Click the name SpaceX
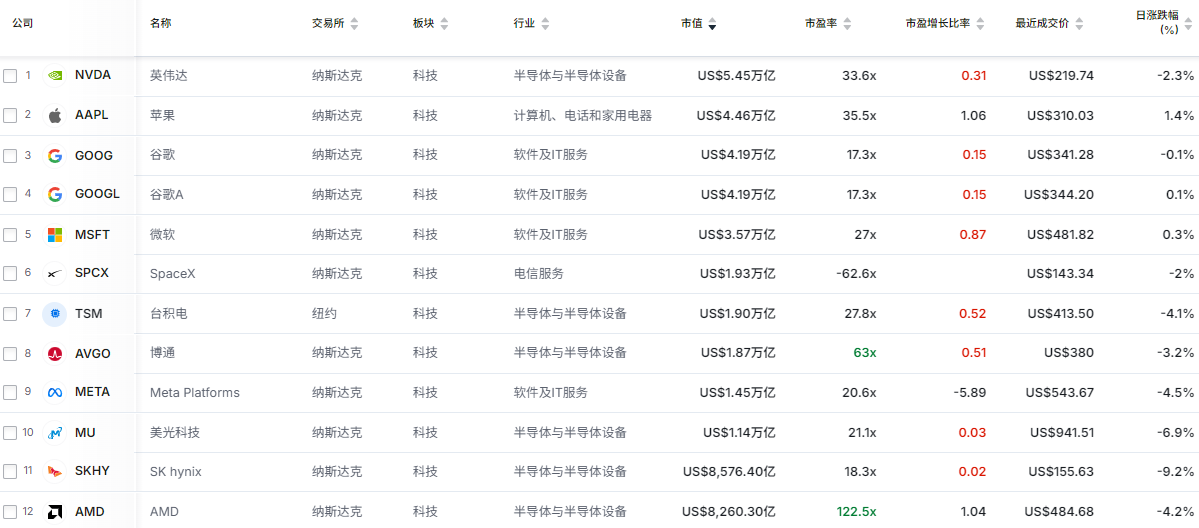Viewport: 1199px width, 528px height. click(173, 274)
